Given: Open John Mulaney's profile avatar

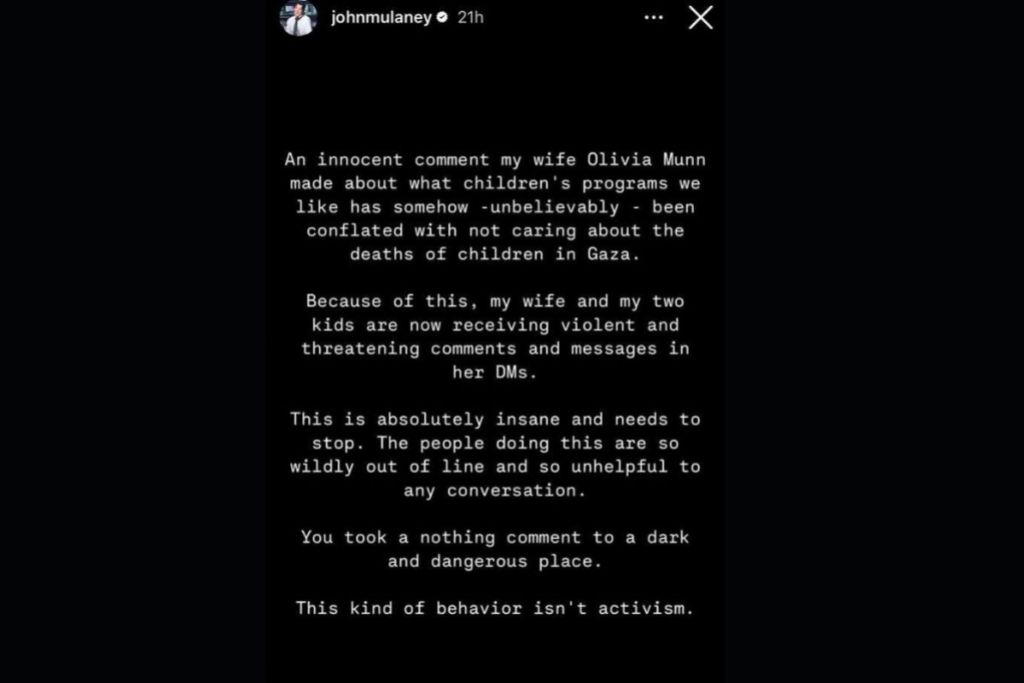Looking at the screenshot, I should 298,17.
